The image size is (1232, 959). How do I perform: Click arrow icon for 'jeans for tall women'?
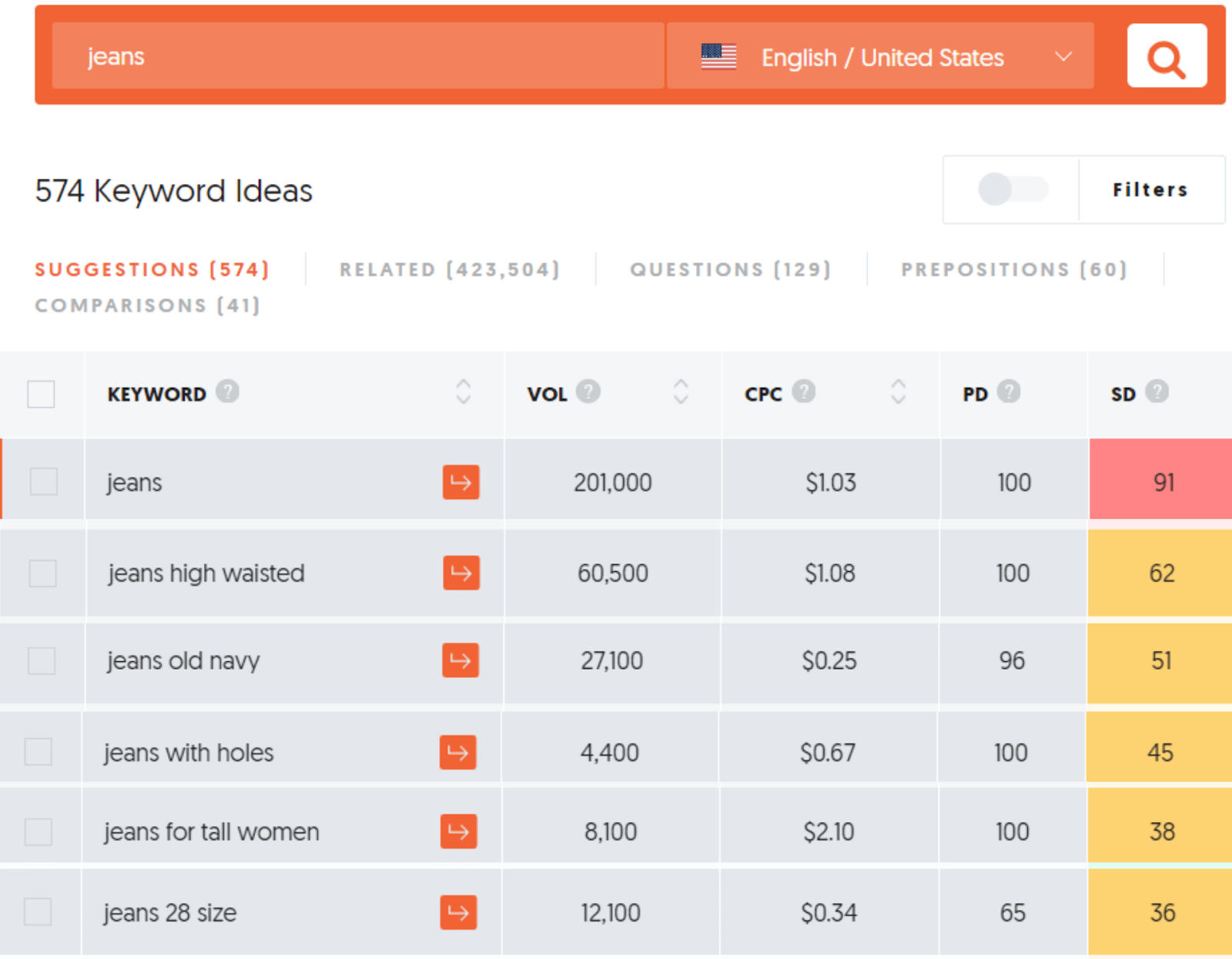click(458, 831)
